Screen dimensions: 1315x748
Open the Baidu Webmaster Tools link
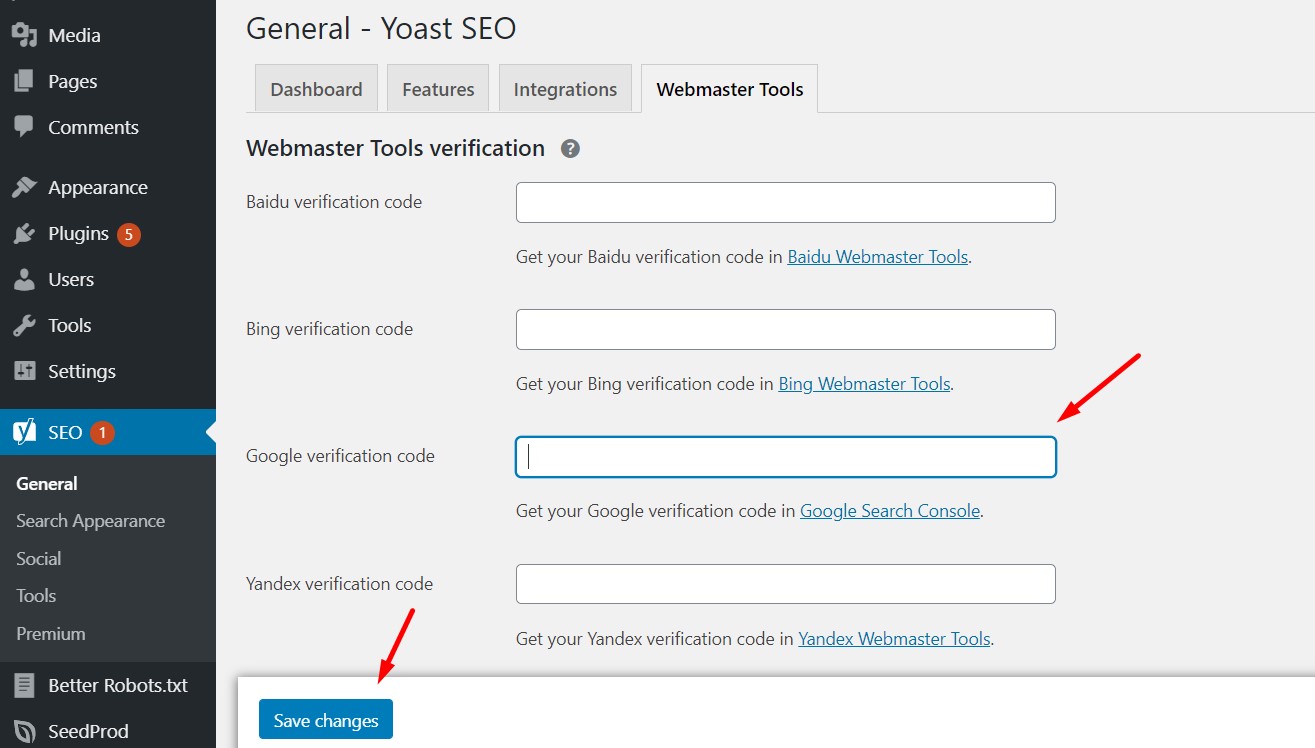(x=878, y=257)
